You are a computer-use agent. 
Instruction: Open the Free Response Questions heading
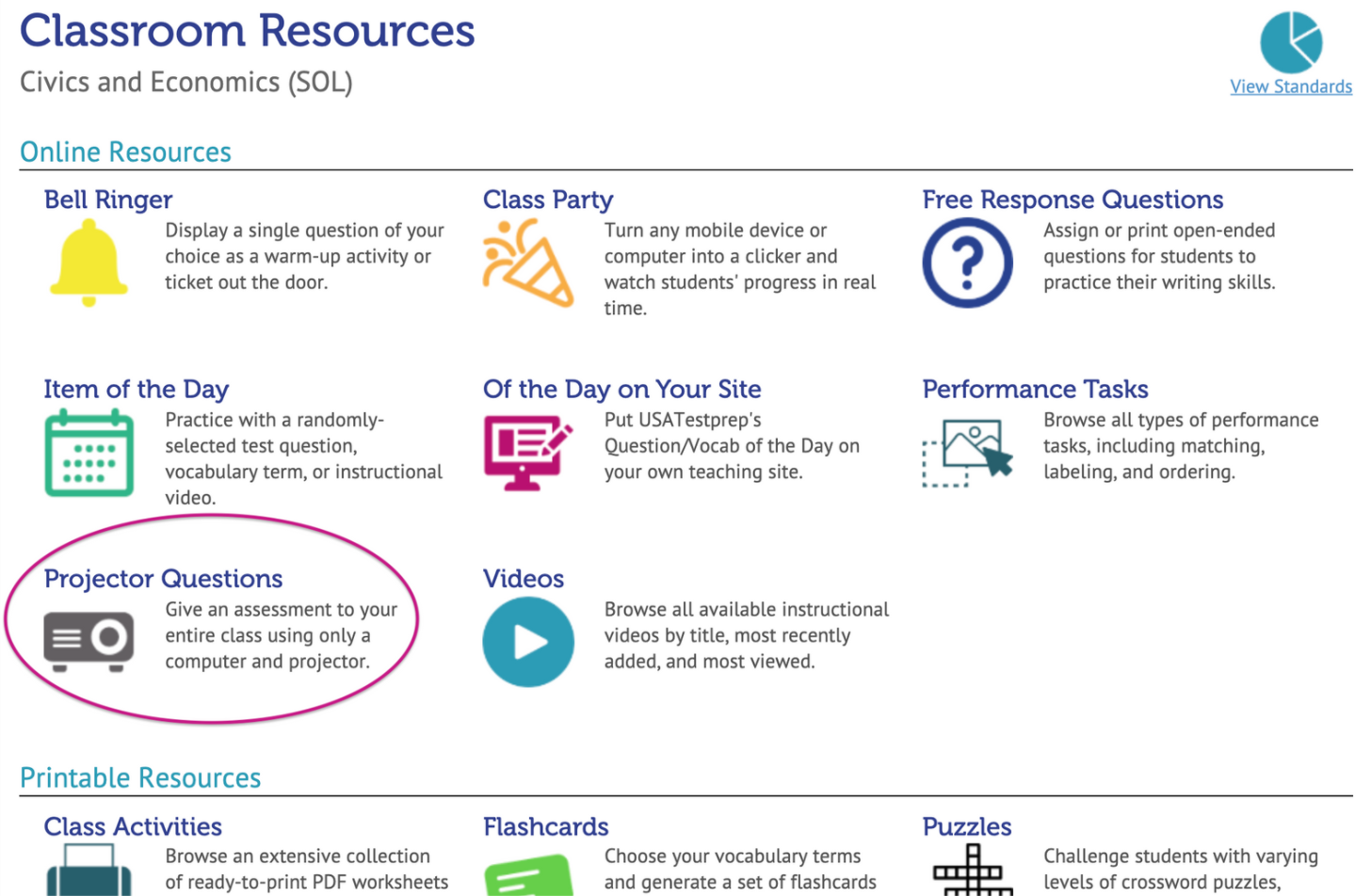(1073, 200)
